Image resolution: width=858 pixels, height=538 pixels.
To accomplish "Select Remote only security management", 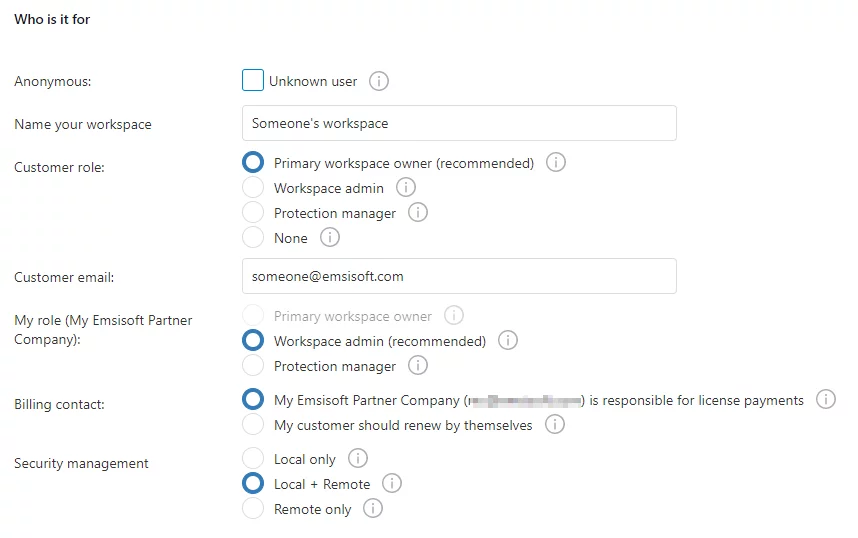I will [254, 508].
